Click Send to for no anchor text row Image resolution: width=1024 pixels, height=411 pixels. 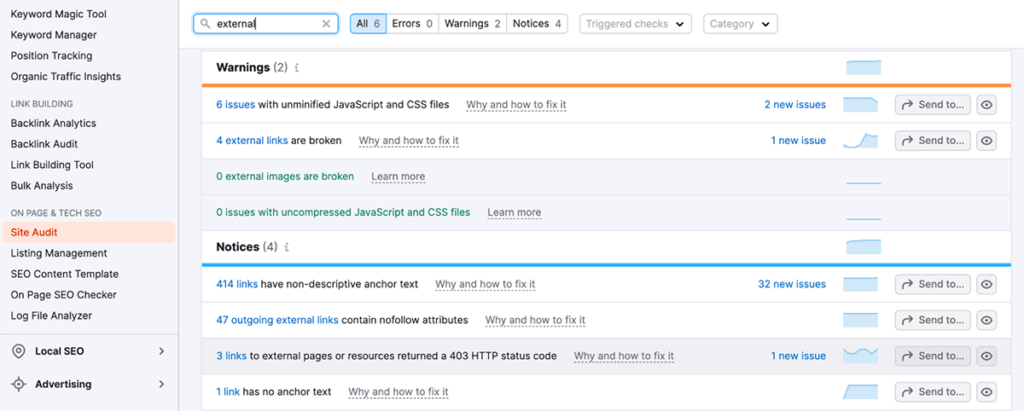click(x=933, y=392)
